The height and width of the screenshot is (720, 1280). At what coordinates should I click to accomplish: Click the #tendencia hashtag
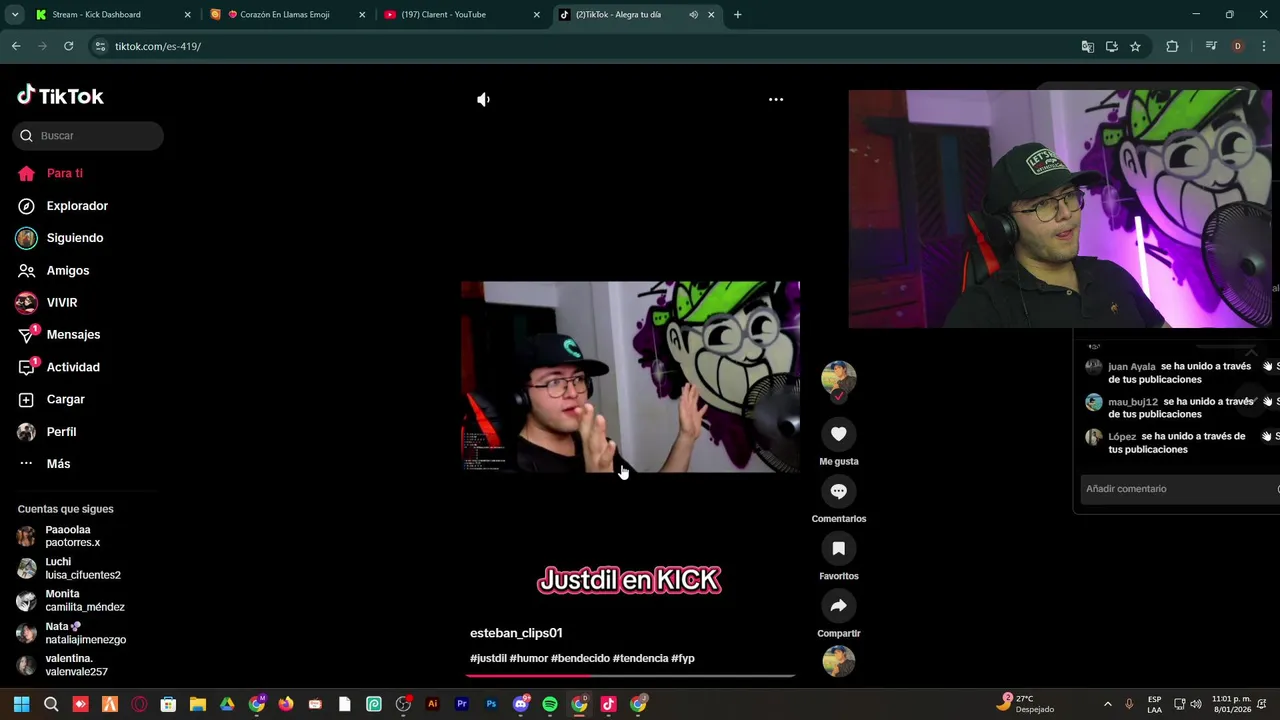[x=640, y=658]
